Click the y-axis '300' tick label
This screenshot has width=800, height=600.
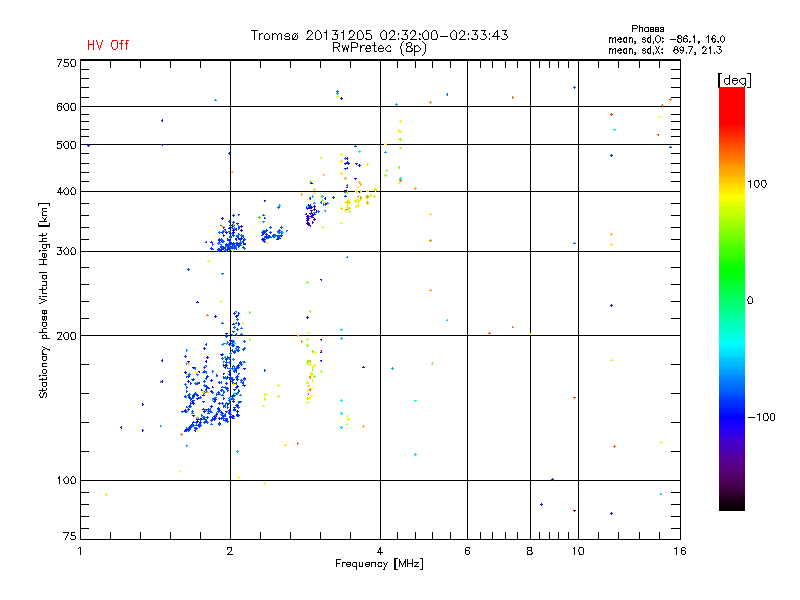66,252
